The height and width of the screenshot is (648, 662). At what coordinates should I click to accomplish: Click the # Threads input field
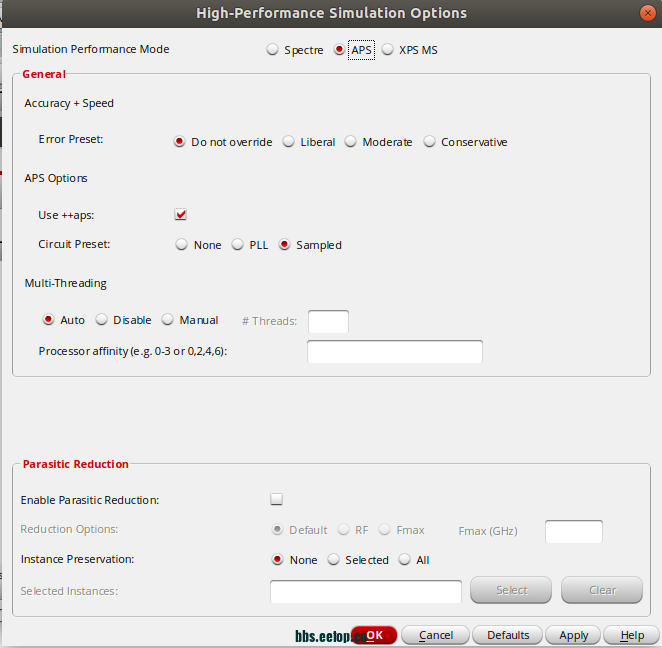click(x=328, y=321)
